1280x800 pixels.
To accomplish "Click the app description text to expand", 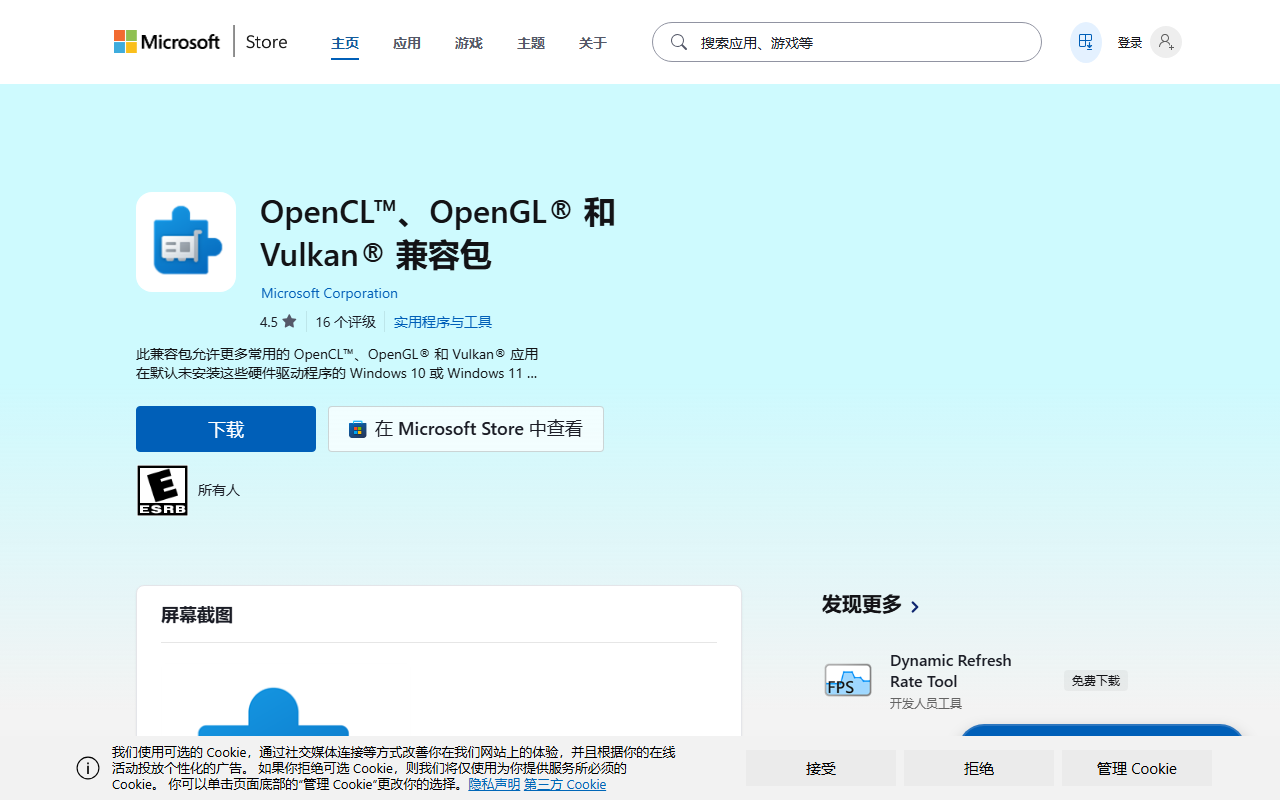I will point(337,364).
